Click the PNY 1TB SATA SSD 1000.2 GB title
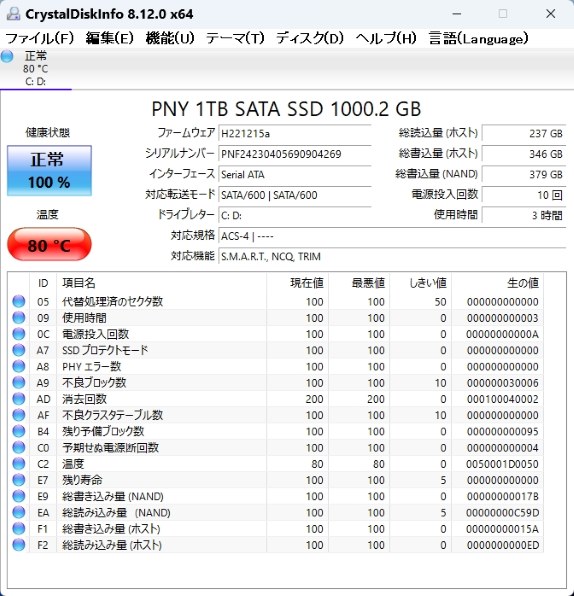Screen dimensions: 574x596 pos(286,109)
